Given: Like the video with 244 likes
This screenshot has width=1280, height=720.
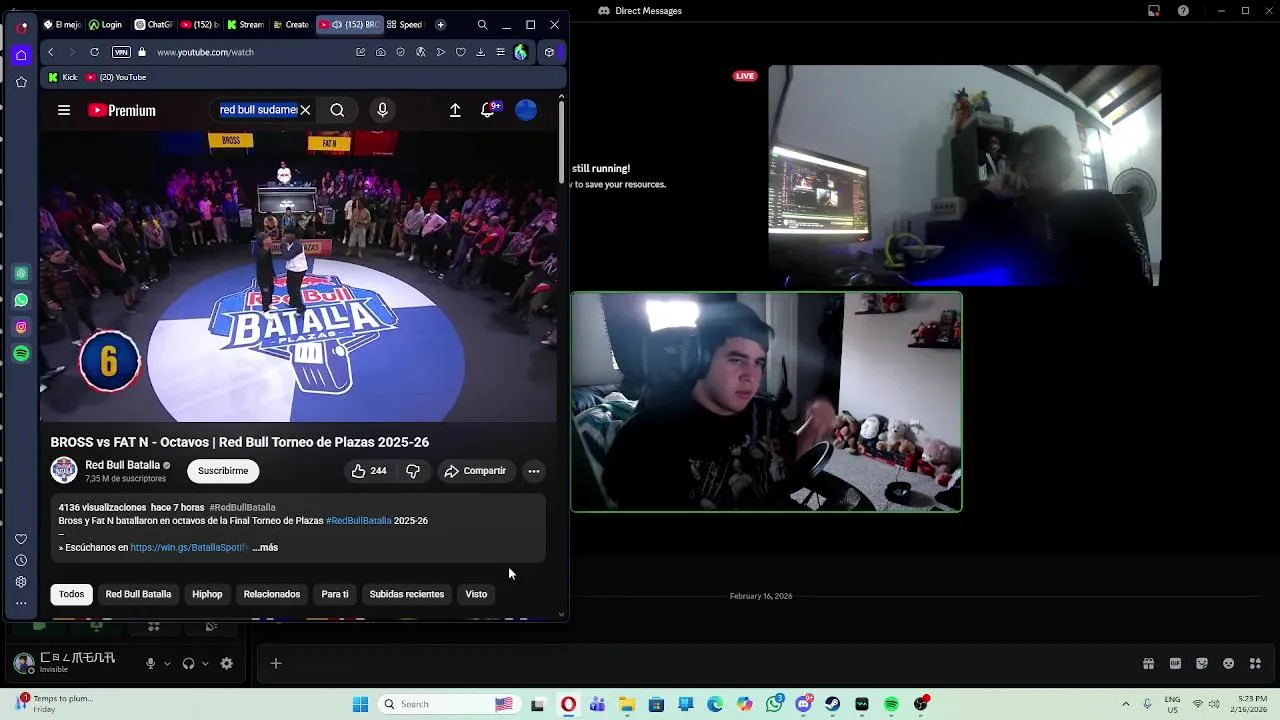Looking at the screenshot, I should click(x=369, y=471).
